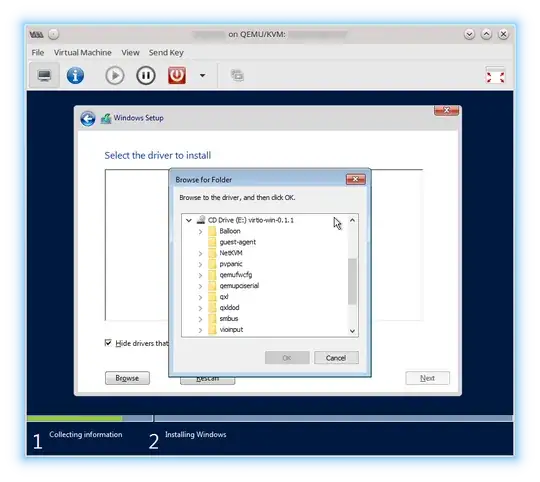Select the guest-agent folder

pyautogui.click(x=238, y=242)
